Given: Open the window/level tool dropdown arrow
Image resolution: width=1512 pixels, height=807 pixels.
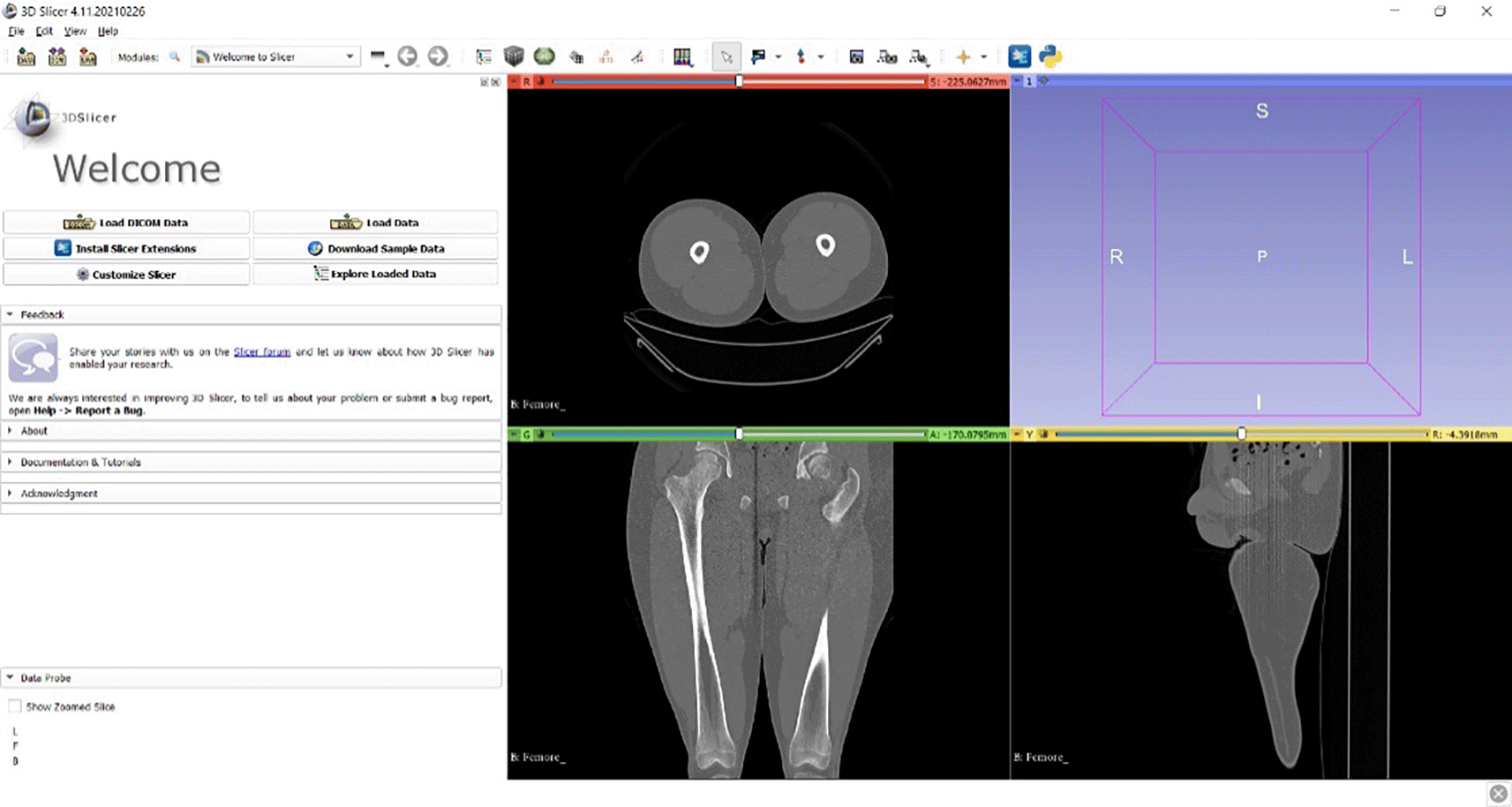Looking at the screenshot, I should coord(778,57).
